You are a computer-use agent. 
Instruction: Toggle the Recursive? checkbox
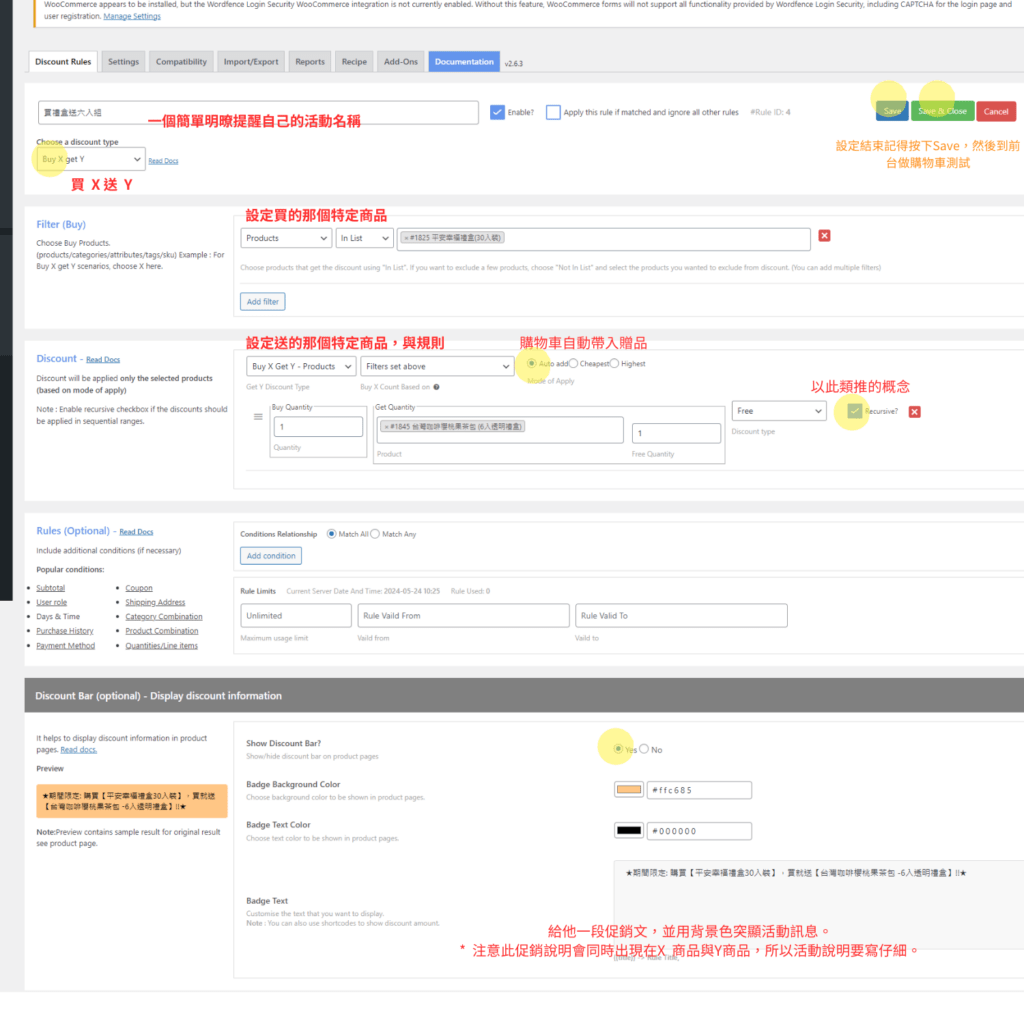(x=853, y=411)
